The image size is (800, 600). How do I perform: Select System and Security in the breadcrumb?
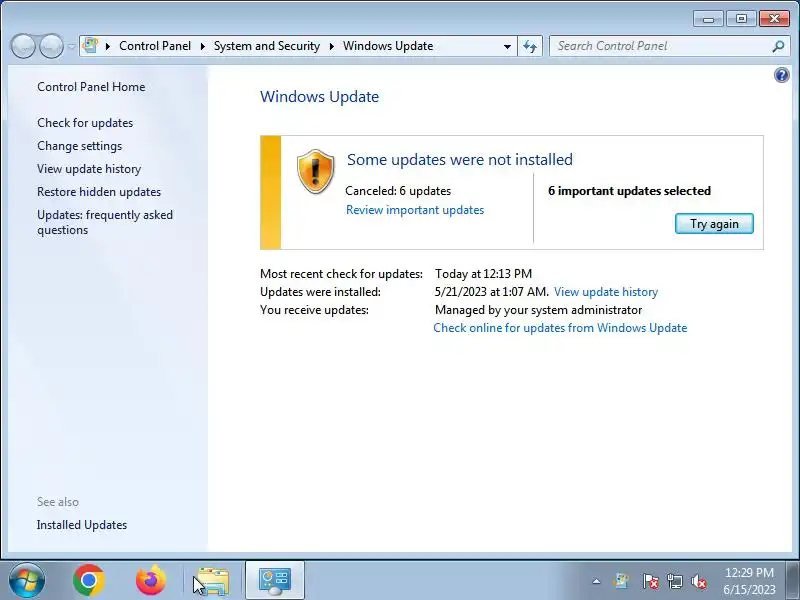click(266, 46)
